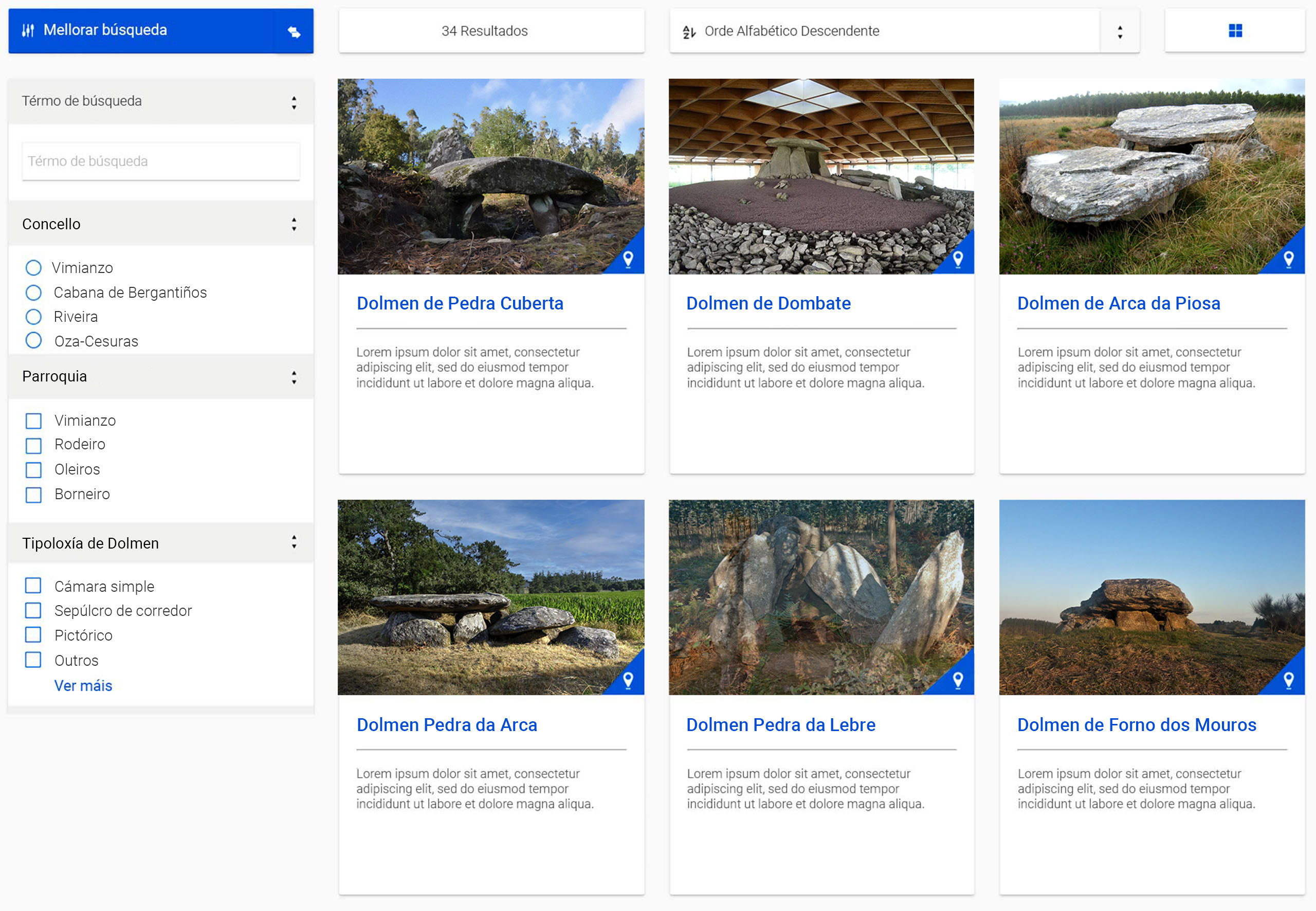1316x911 pixels.
Task: Click the filter reset icon in Mellorar búsqueda
Action: (x=294, y=32)
